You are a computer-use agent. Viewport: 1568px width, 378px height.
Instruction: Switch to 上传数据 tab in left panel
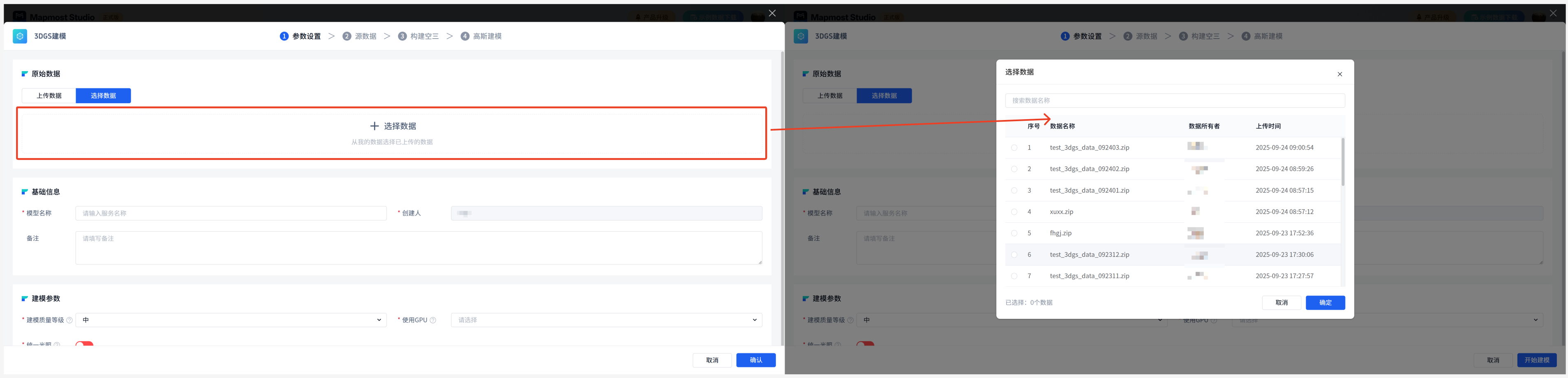pos(49,96)
